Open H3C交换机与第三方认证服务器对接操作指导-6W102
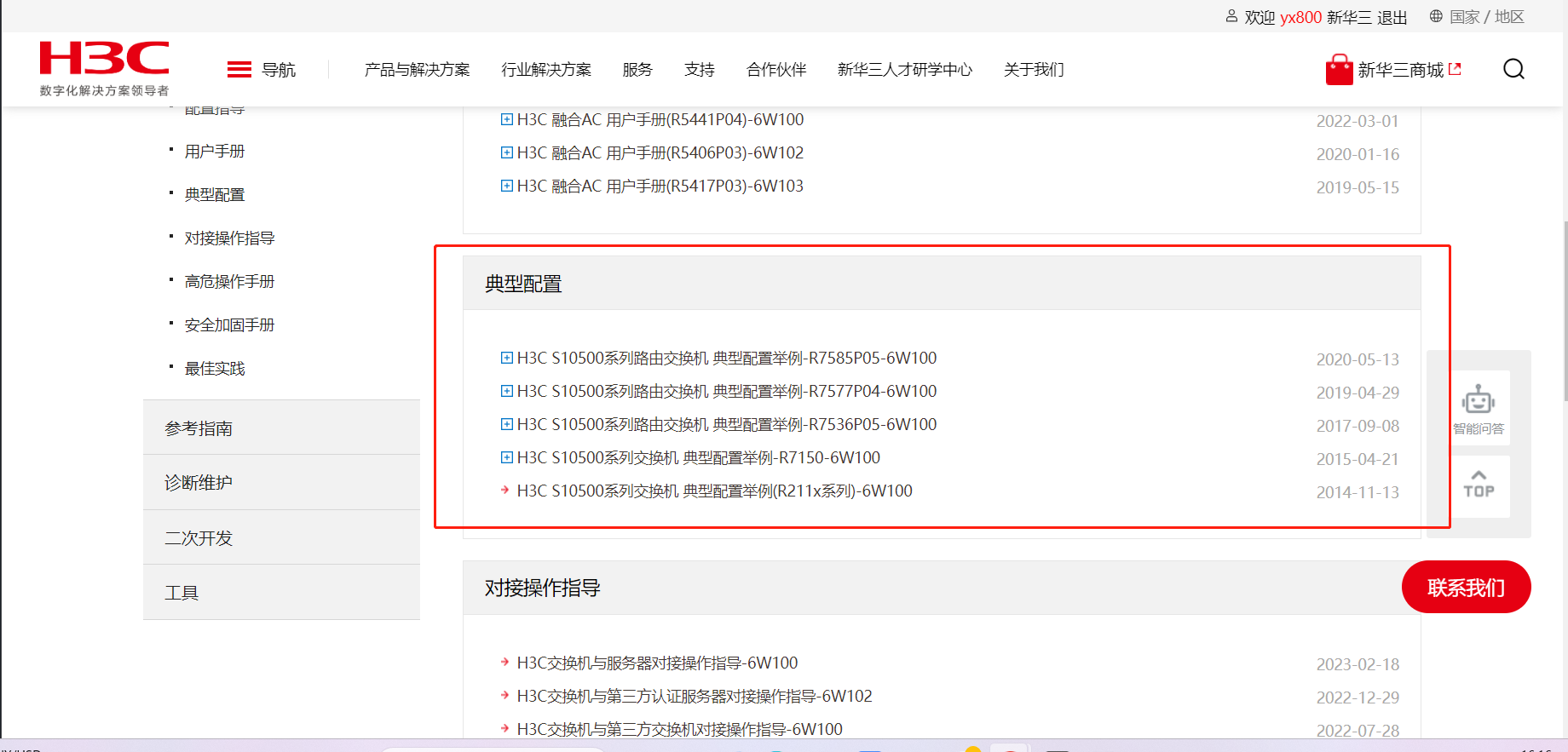 pos(695,696)
